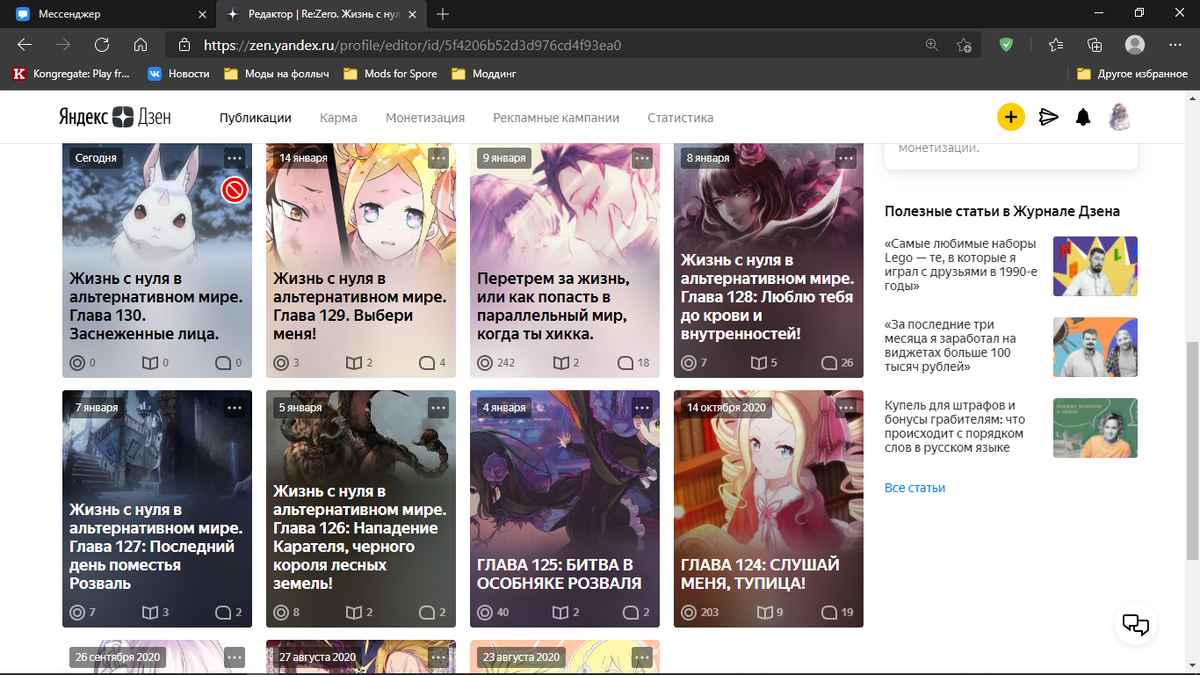
Task: Open the Моддинг bookmark folder
Action: pyautogui.click(x=484, y=73)
